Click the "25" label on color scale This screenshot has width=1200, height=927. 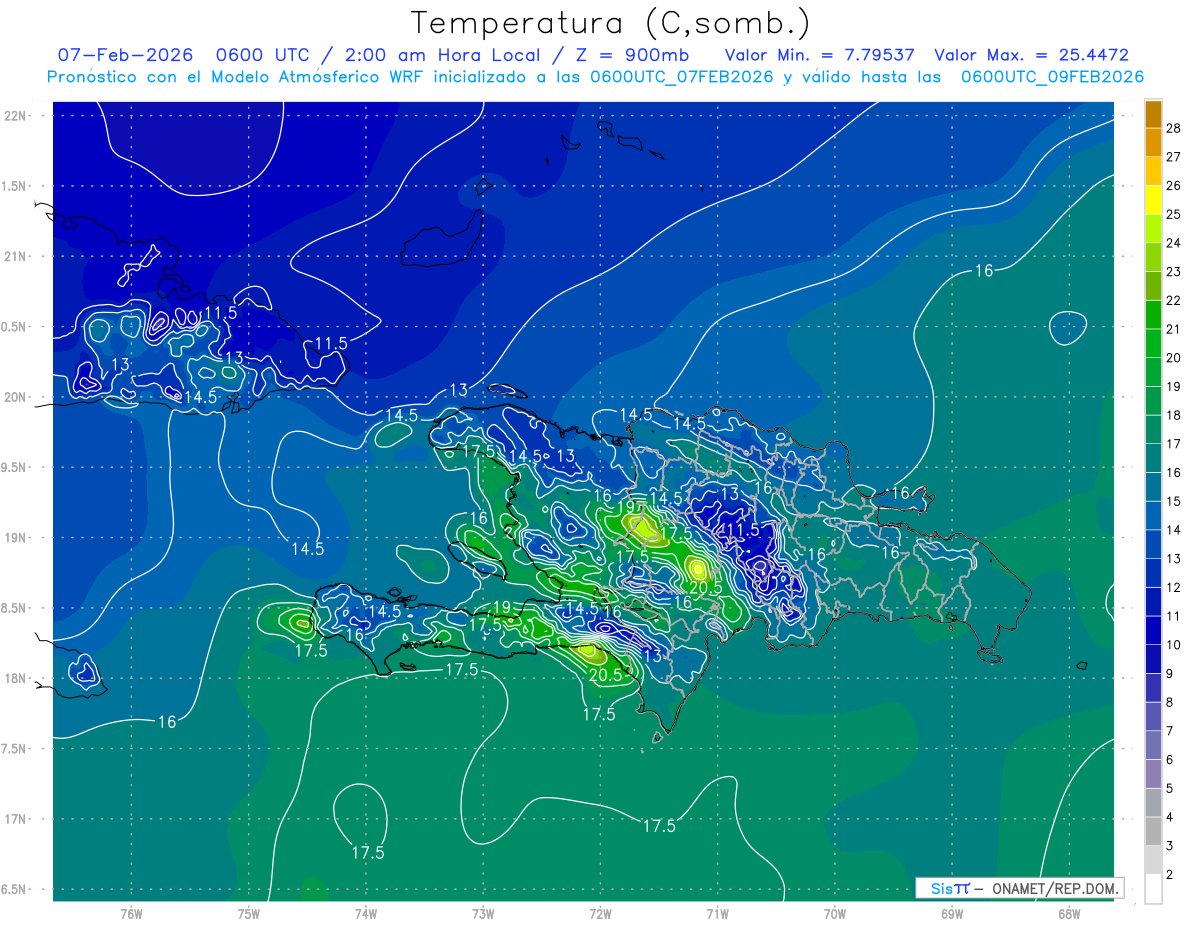tap(1174, 214)
